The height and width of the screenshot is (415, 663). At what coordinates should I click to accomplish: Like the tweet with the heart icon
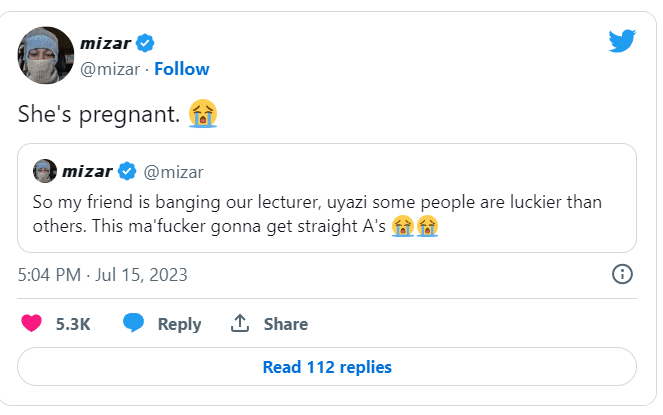coord(31,323)
